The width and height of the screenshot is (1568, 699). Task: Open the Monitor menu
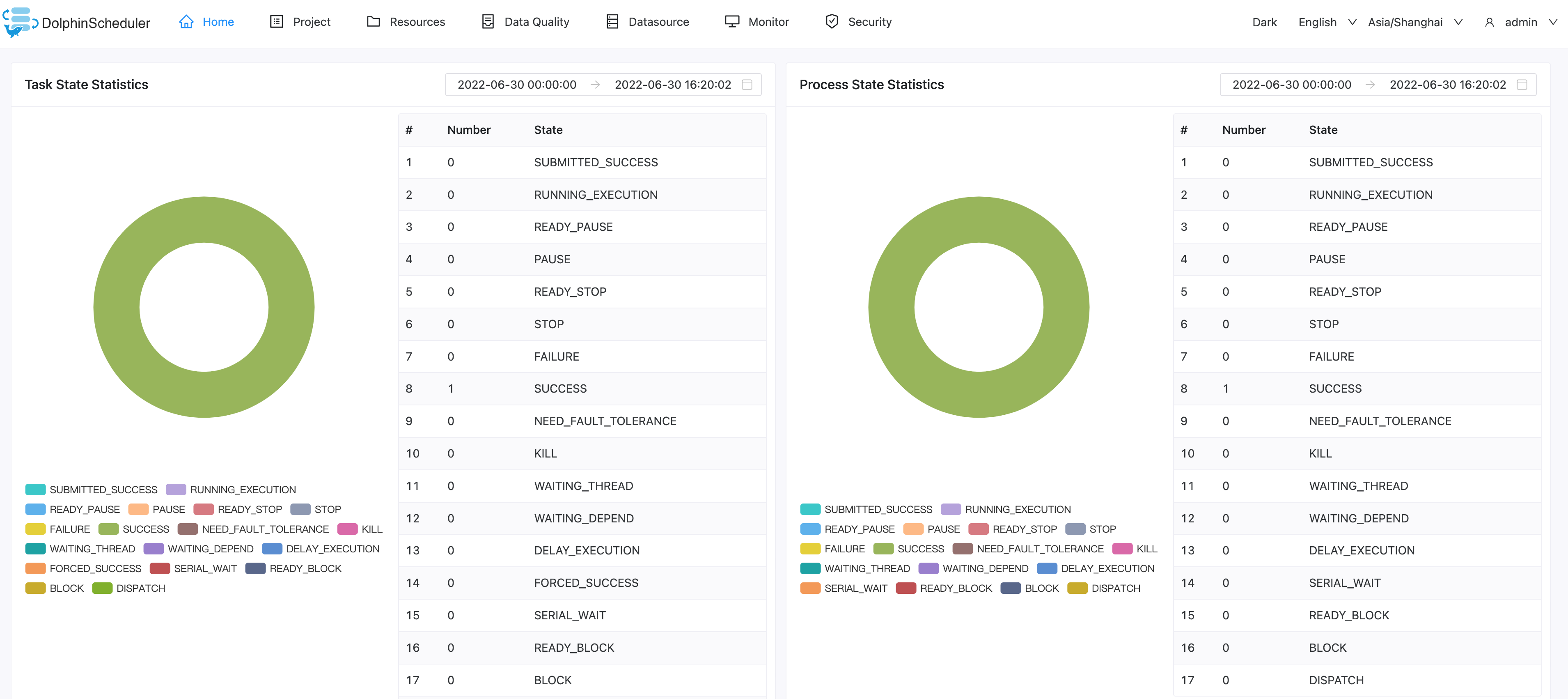(768, 22)
